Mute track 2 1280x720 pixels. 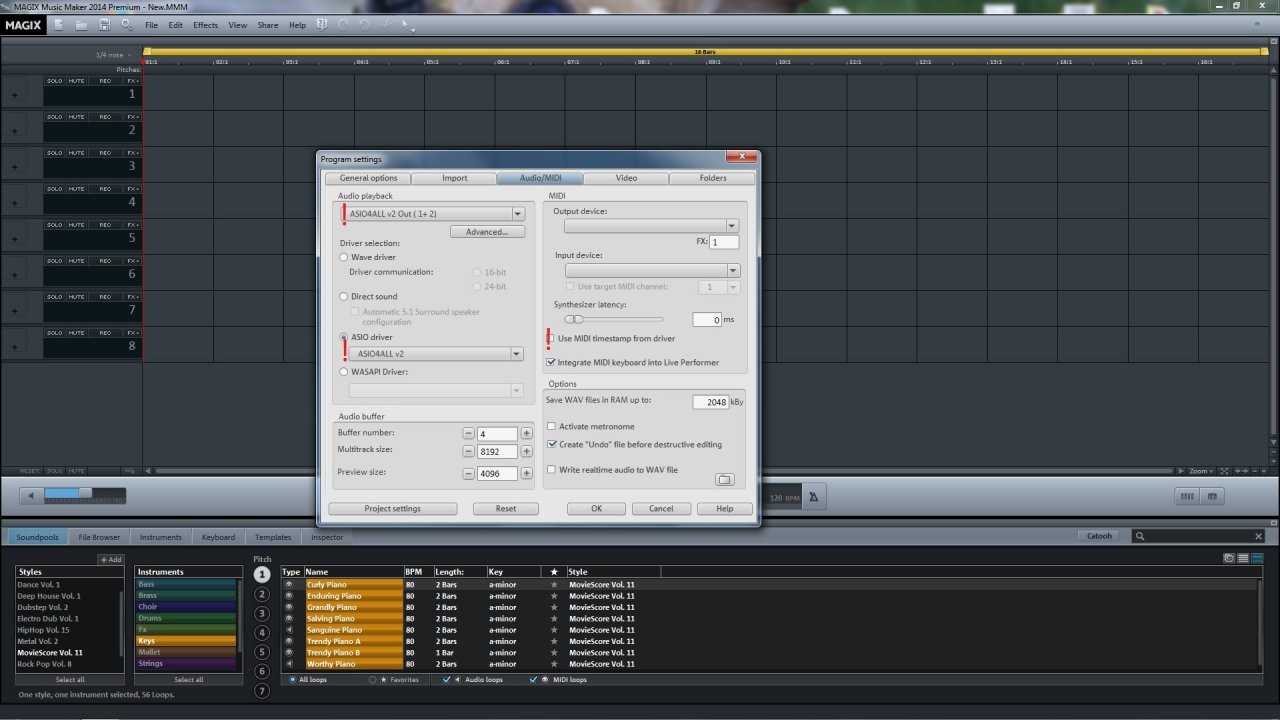click(76, 117)
